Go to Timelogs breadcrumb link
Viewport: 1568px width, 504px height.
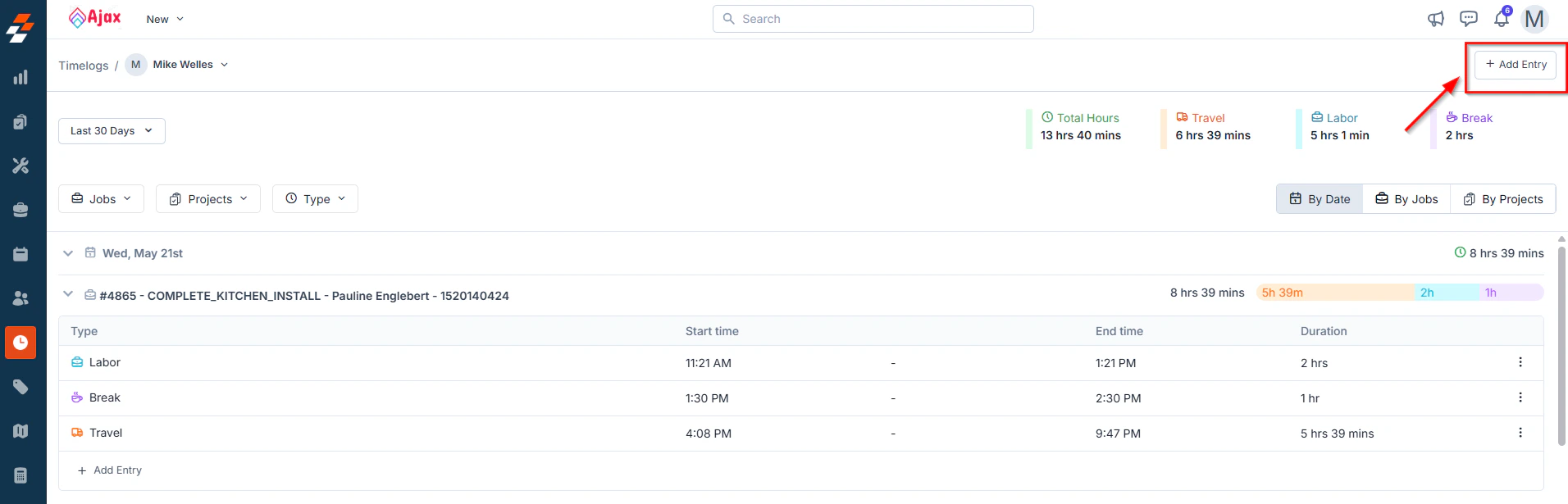point(84,66)
